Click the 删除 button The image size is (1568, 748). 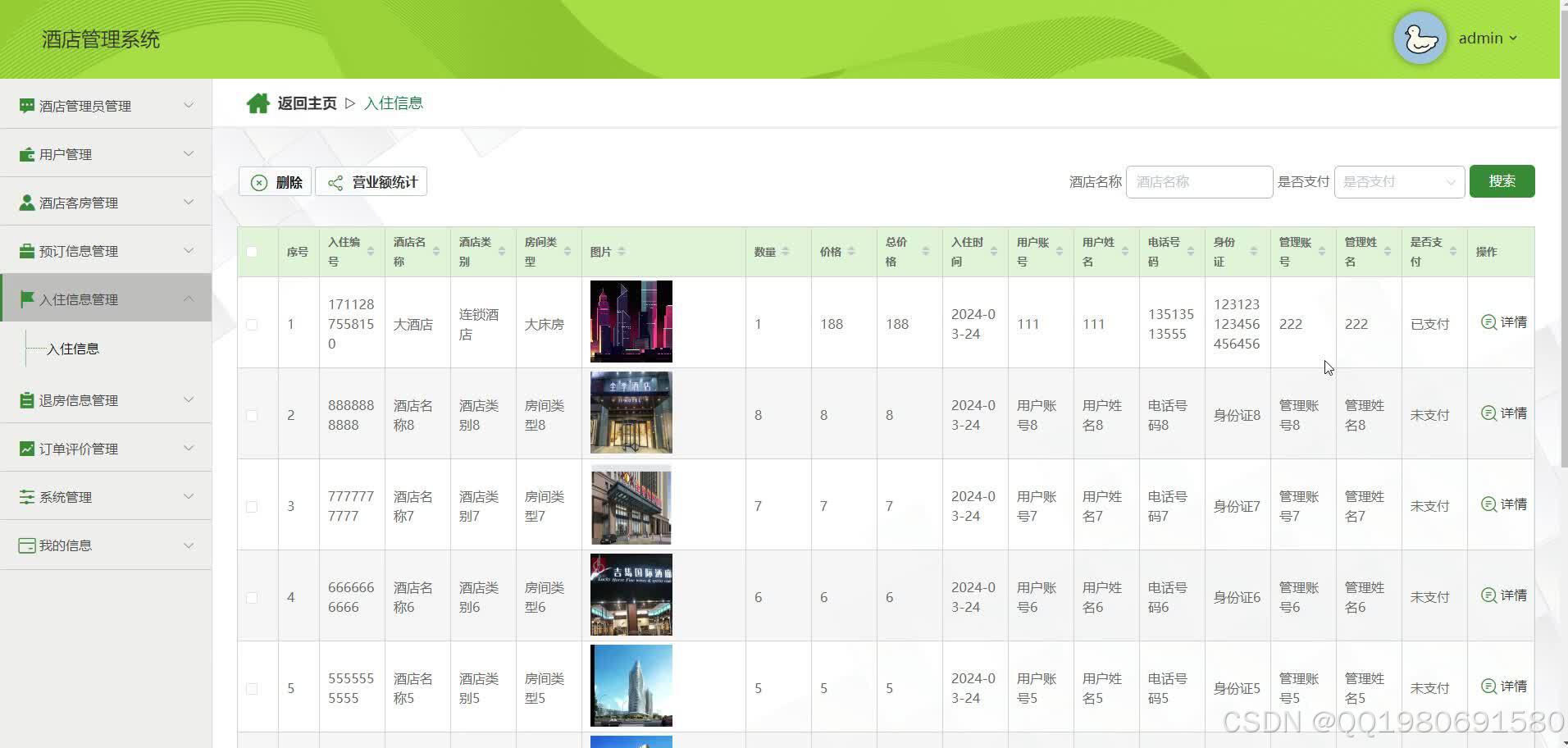tap(276, 182)
